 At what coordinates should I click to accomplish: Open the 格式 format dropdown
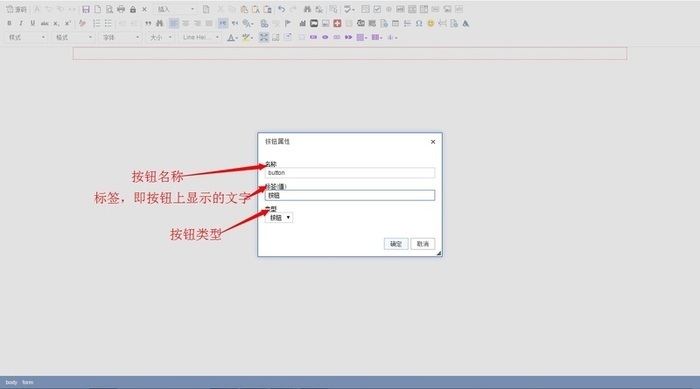[x=73, y=38]
